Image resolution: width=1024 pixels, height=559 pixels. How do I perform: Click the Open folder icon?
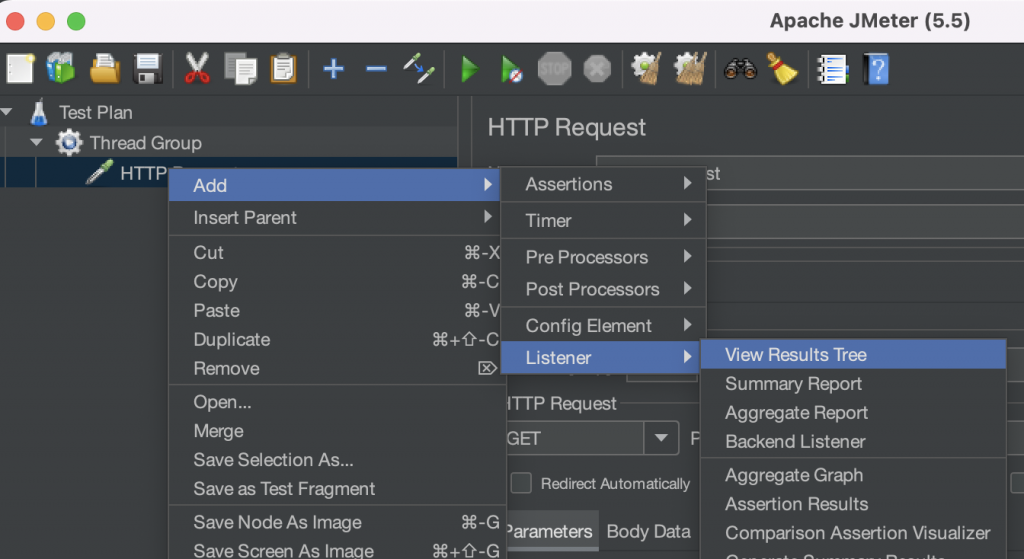pyautogui.click(x=105, y=69)
